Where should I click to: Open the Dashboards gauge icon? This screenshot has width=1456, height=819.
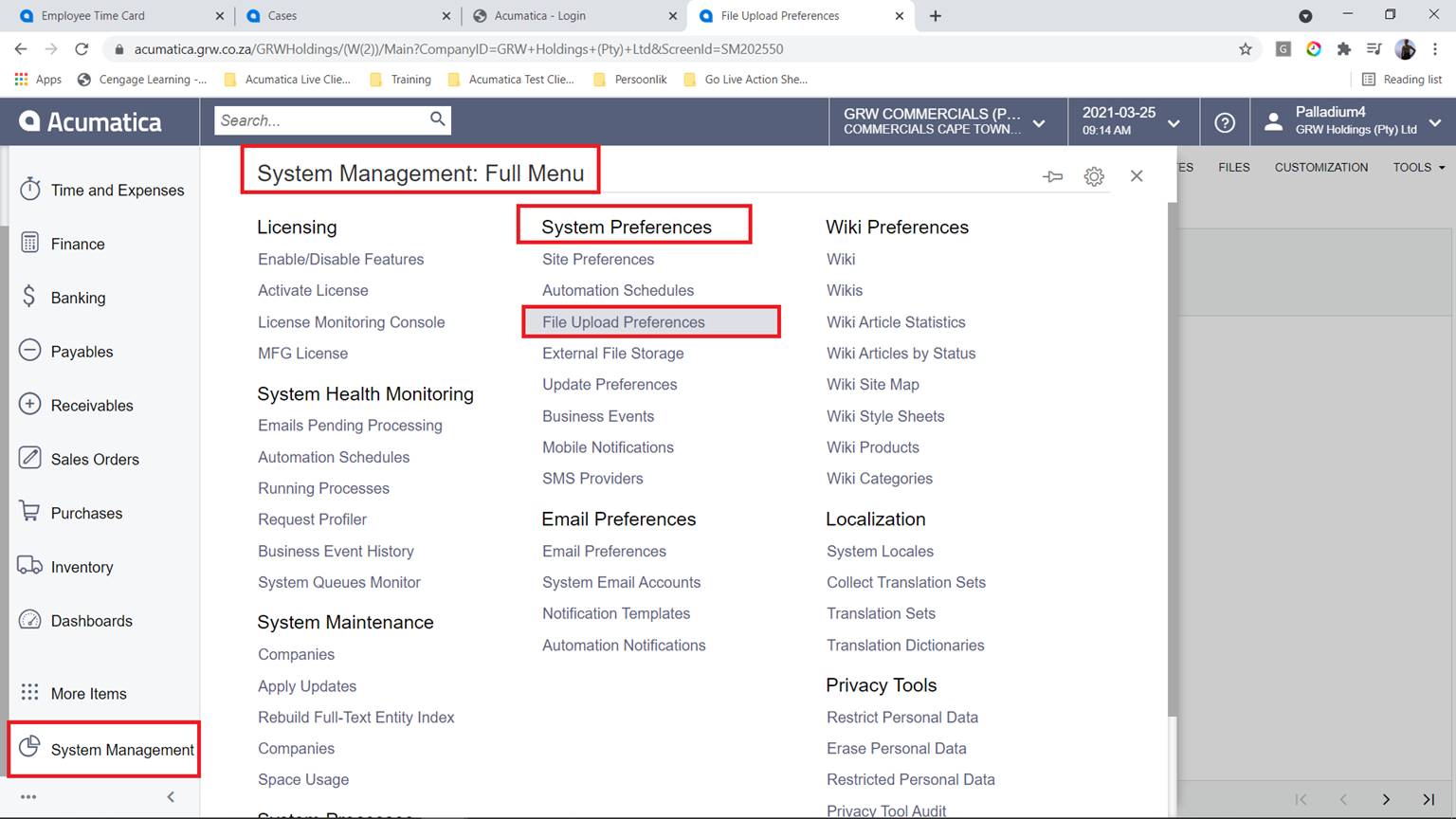[x=30, y=620]
